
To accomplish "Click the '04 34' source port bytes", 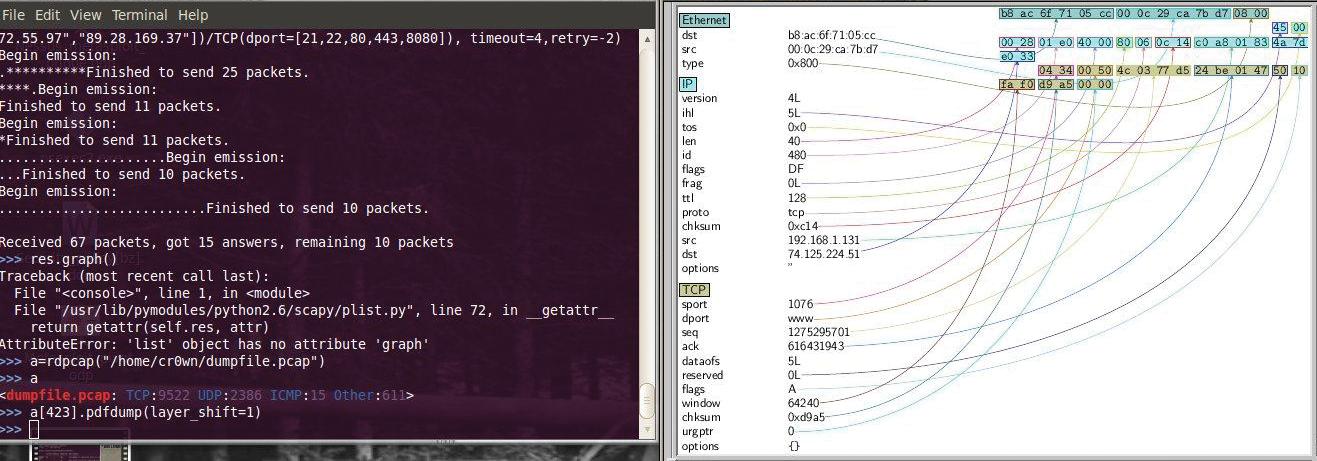I will click(x=1056, y=71).
